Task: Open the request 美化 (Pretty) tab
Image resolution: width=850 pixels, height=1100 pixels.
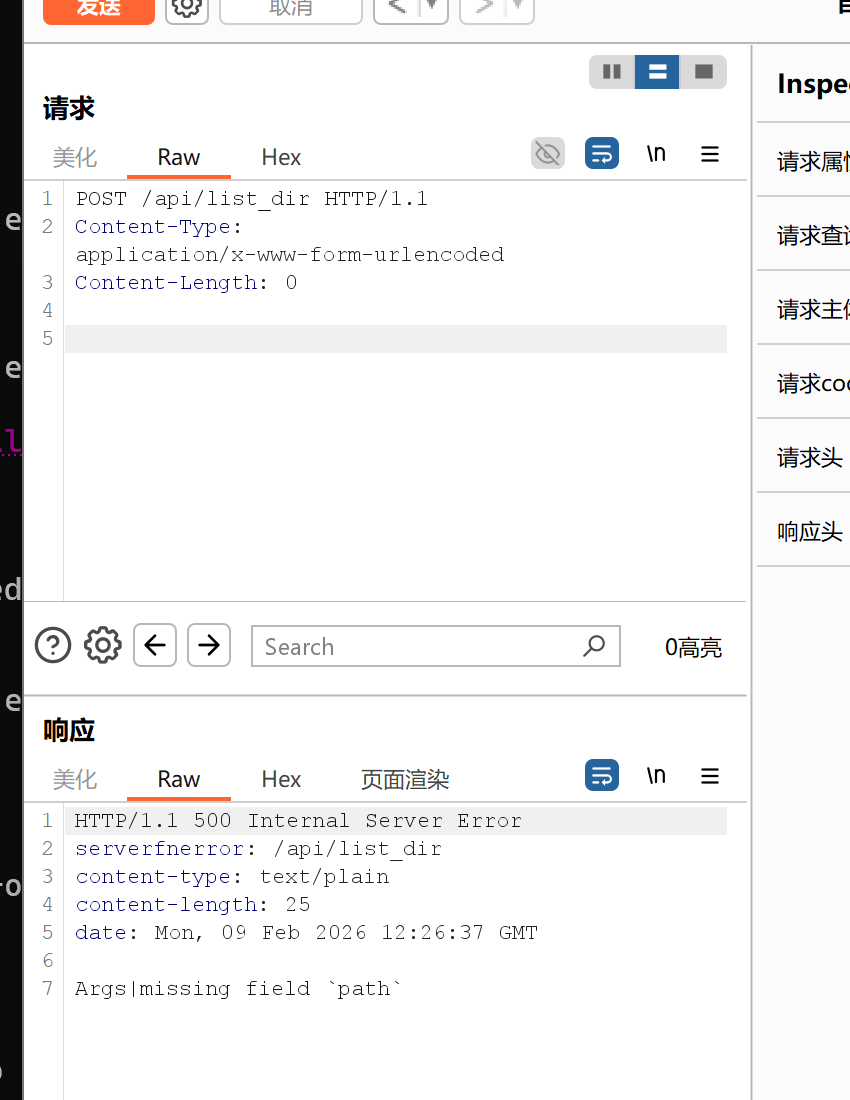Action: coord(75,157)
